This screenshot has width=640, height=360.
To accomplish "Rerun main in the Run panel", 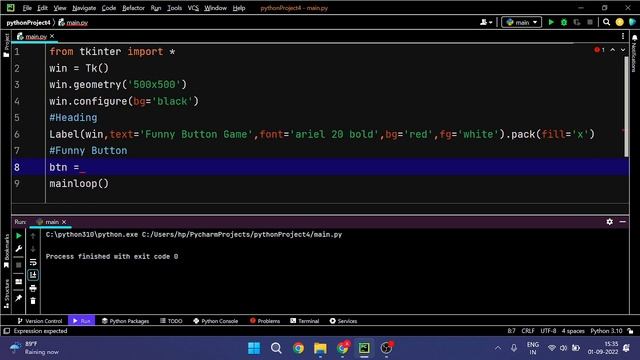I will 19,236.
